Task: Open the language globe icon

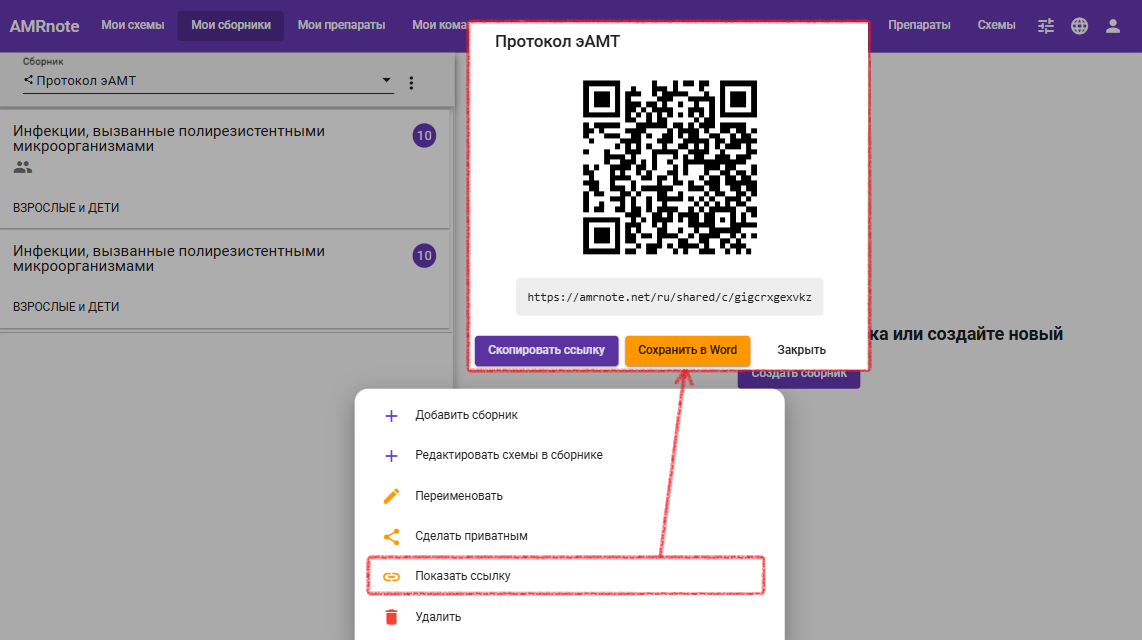Action: pos(1079,26)
